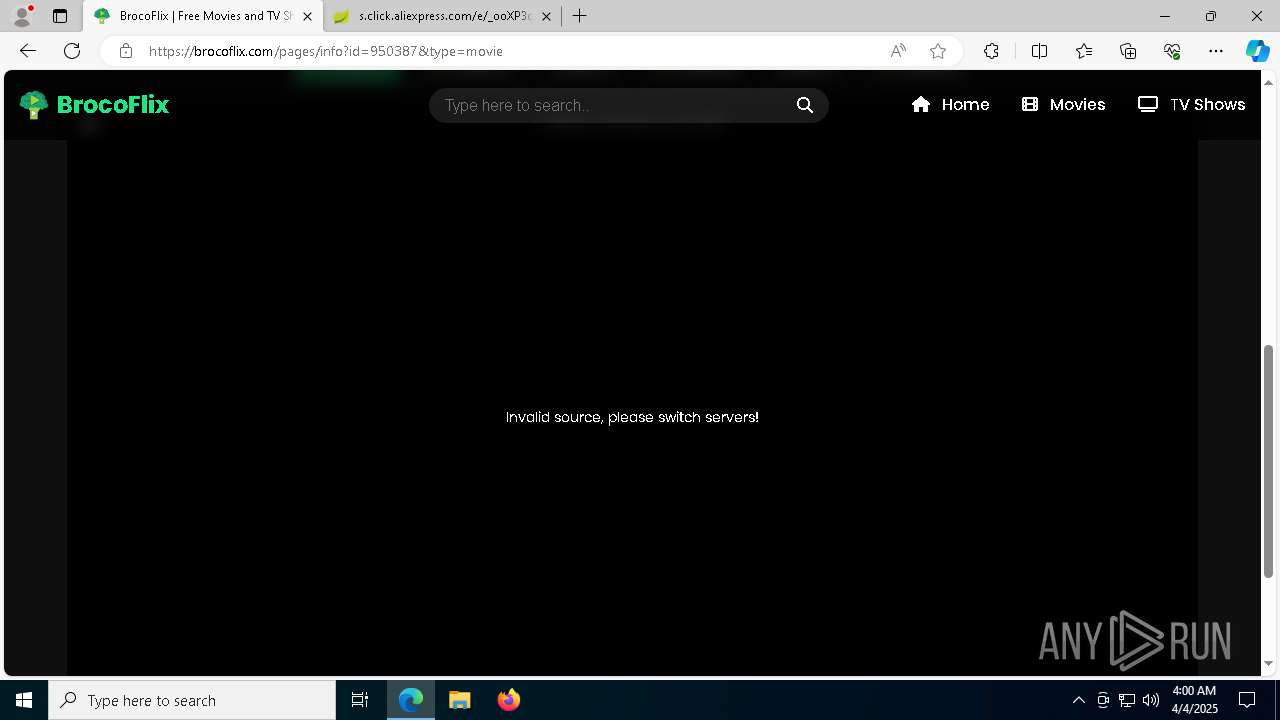Add this page to favorites
This screenshot has width=1280, height=720.
938,51
